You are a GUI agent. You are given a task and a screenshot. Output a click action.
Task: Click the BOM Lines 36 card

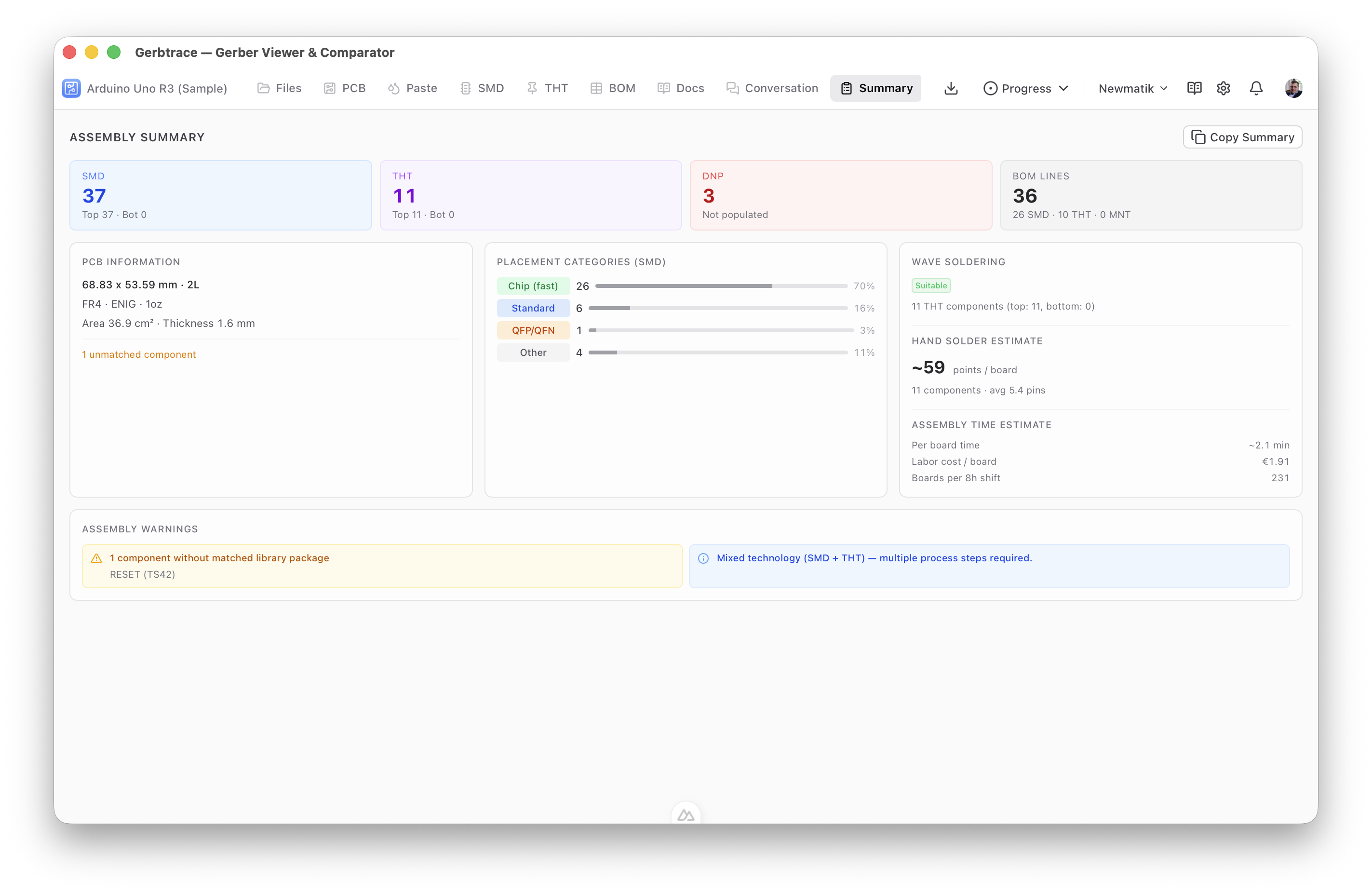1151,195
